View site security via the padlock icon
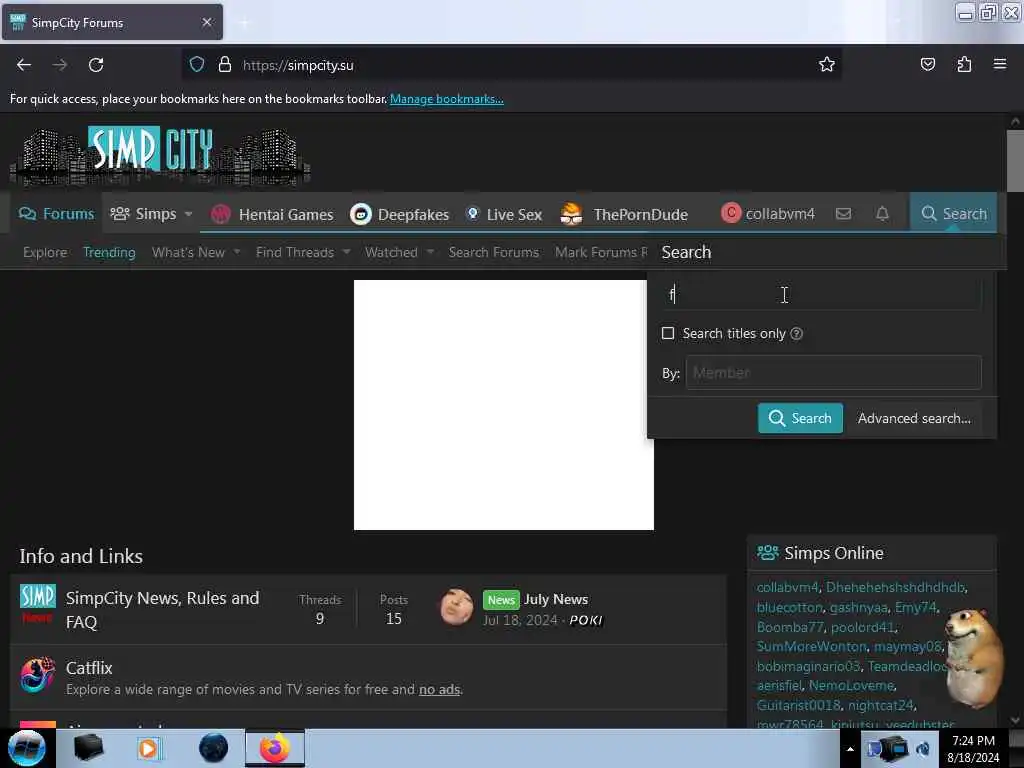 point(225,65)
